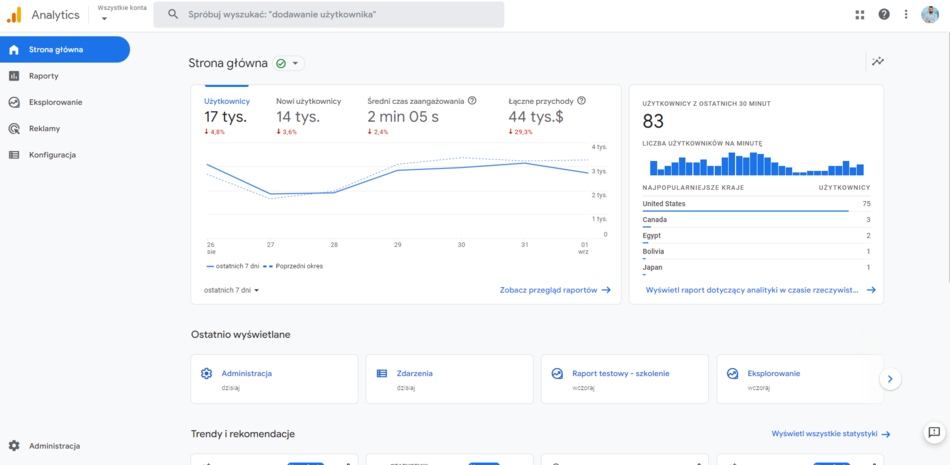This screenshot has width=950, height=465.
Task: Go to Eksplorowanie in the sidebar
Action: [x=55, y=102]
